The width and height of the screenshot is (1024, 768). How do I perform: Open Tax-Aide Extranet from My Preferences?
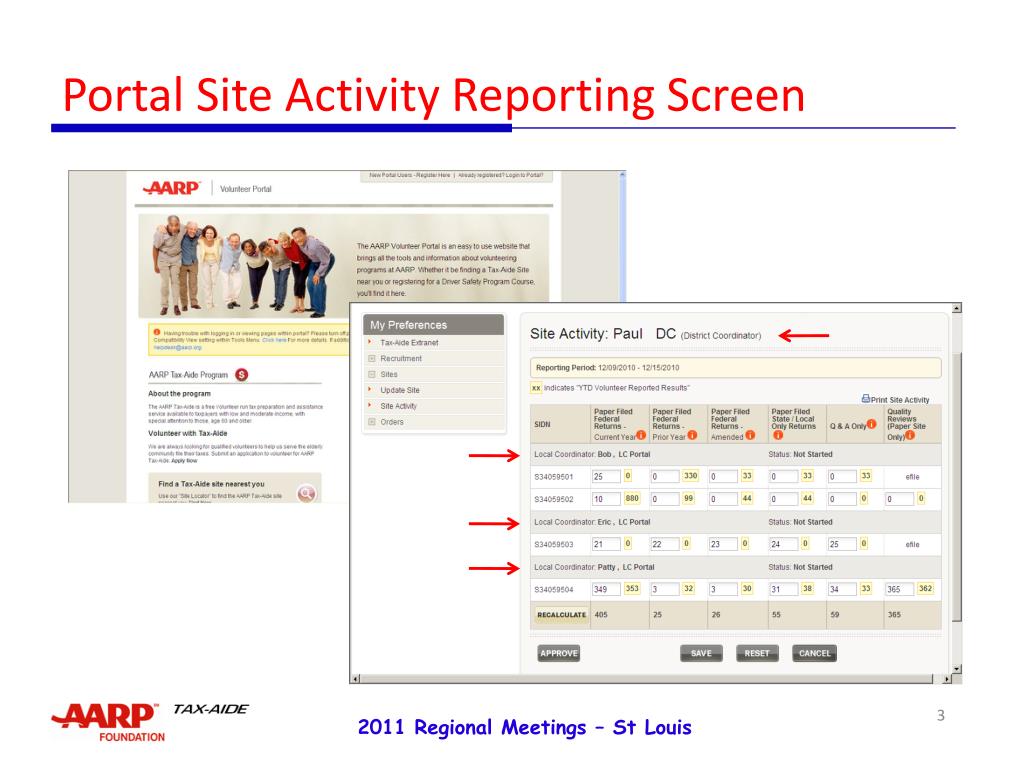409,342
